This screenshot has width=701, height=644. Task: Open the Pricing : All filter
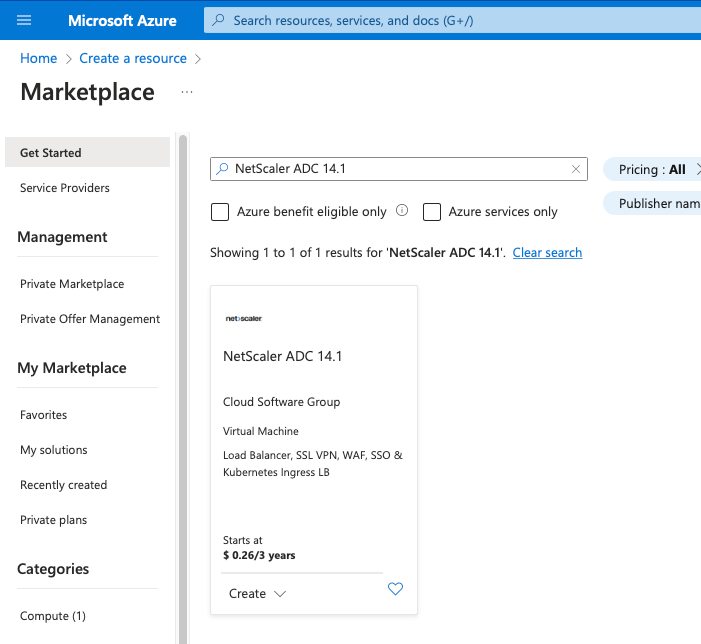click(652, 169)
